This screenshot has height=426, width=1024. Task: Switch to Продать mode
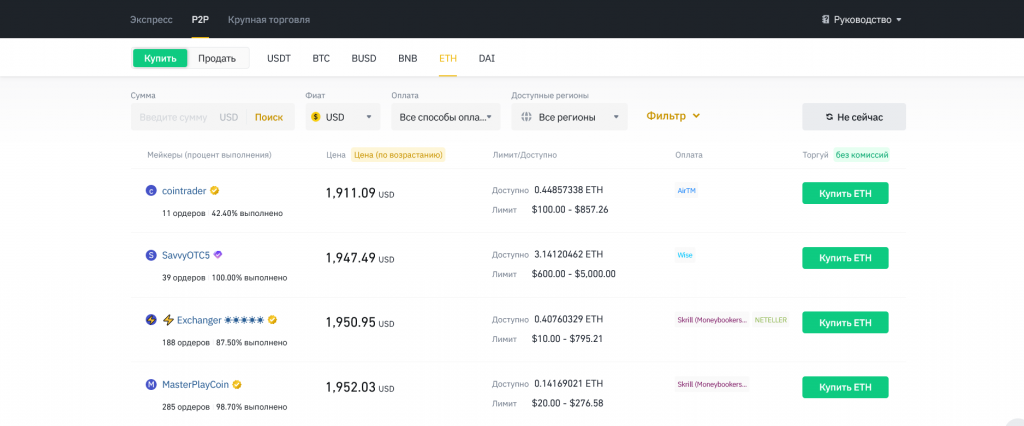point(217,58)
